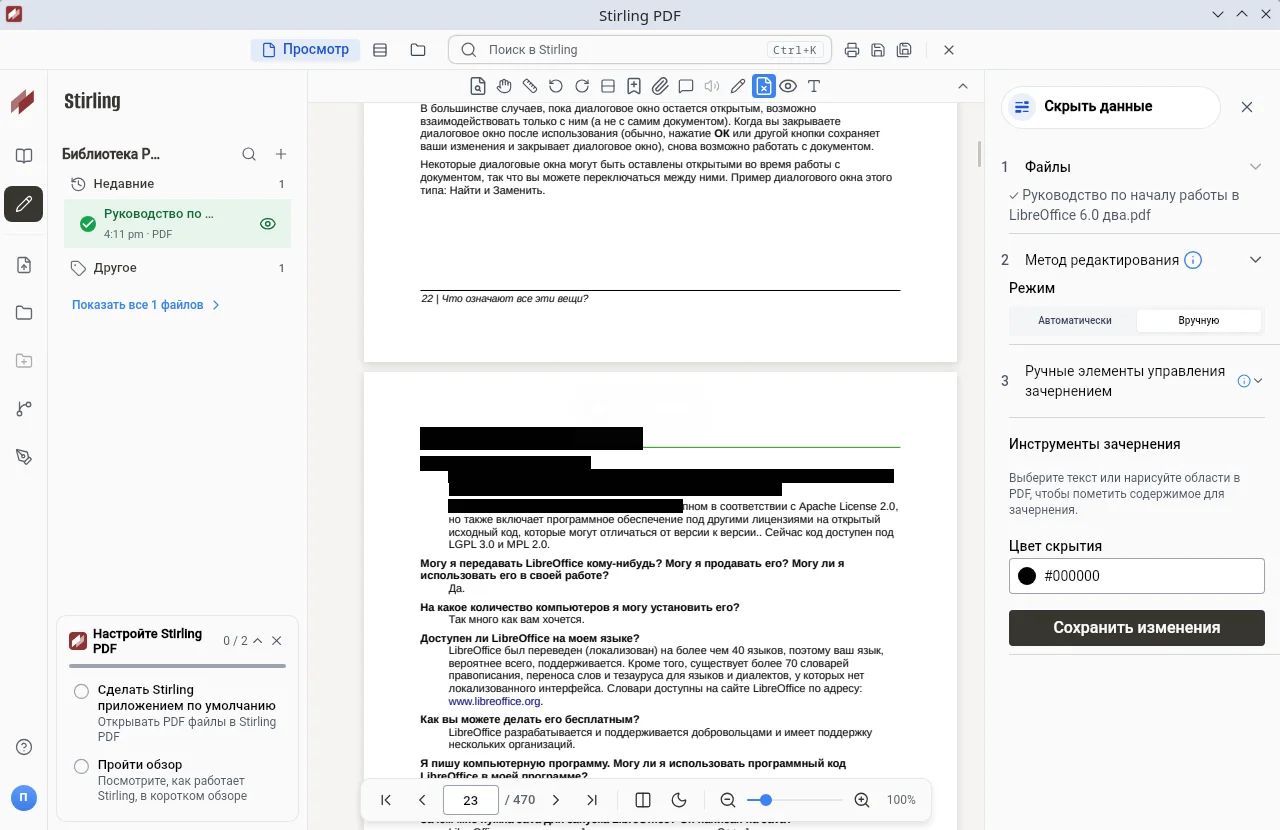Add a file with the plus icon in the library

click(281, 154)
